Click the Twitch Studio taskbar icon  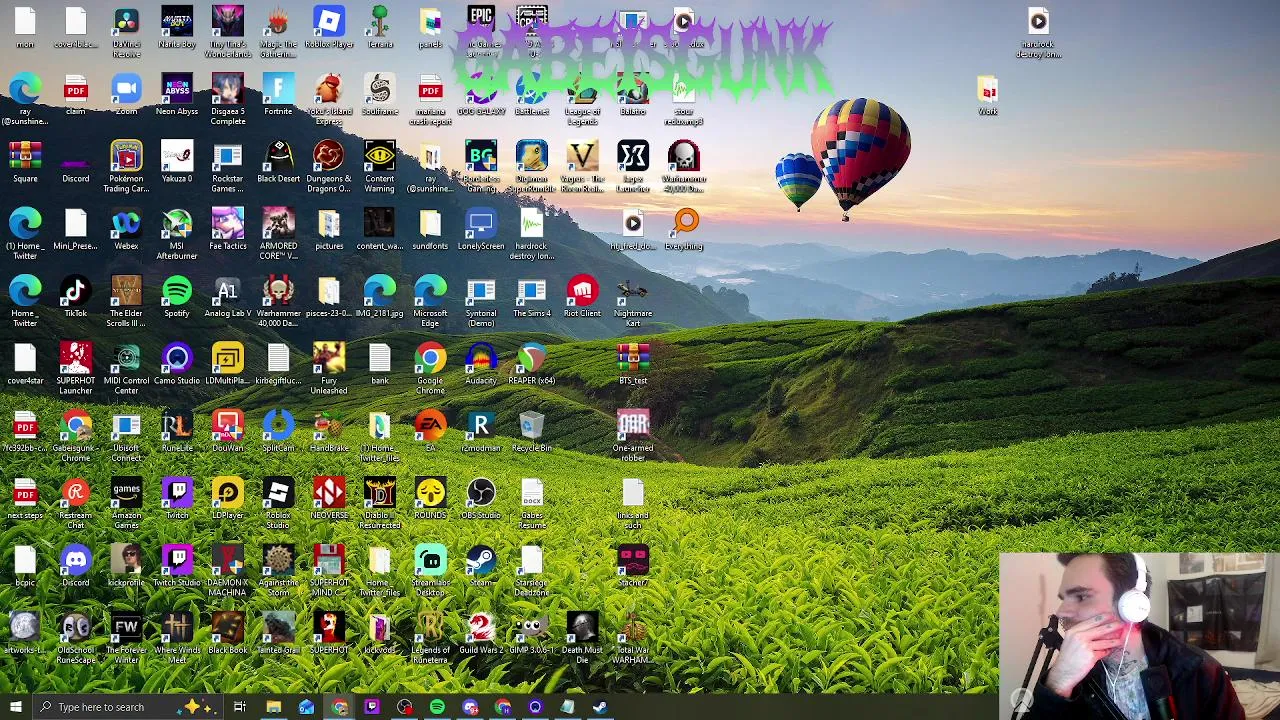point(372,707)
